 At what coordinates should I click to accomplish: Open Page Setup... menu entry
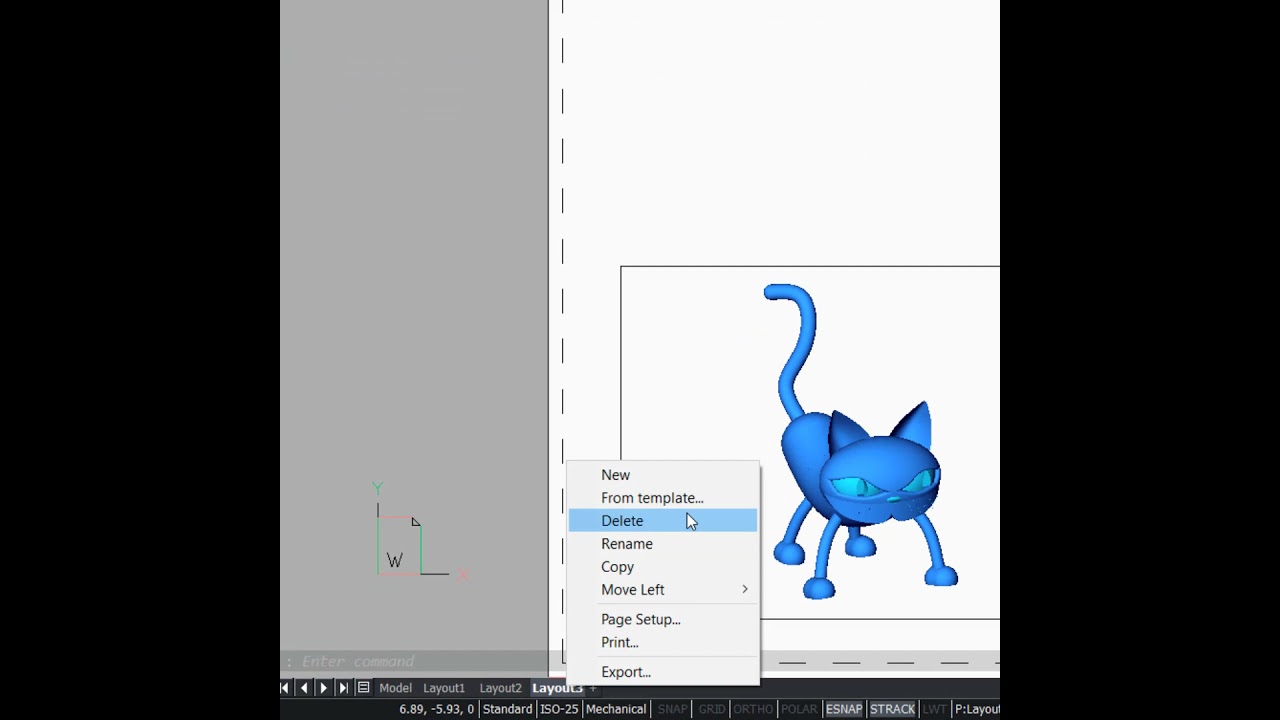coord(663,619)
